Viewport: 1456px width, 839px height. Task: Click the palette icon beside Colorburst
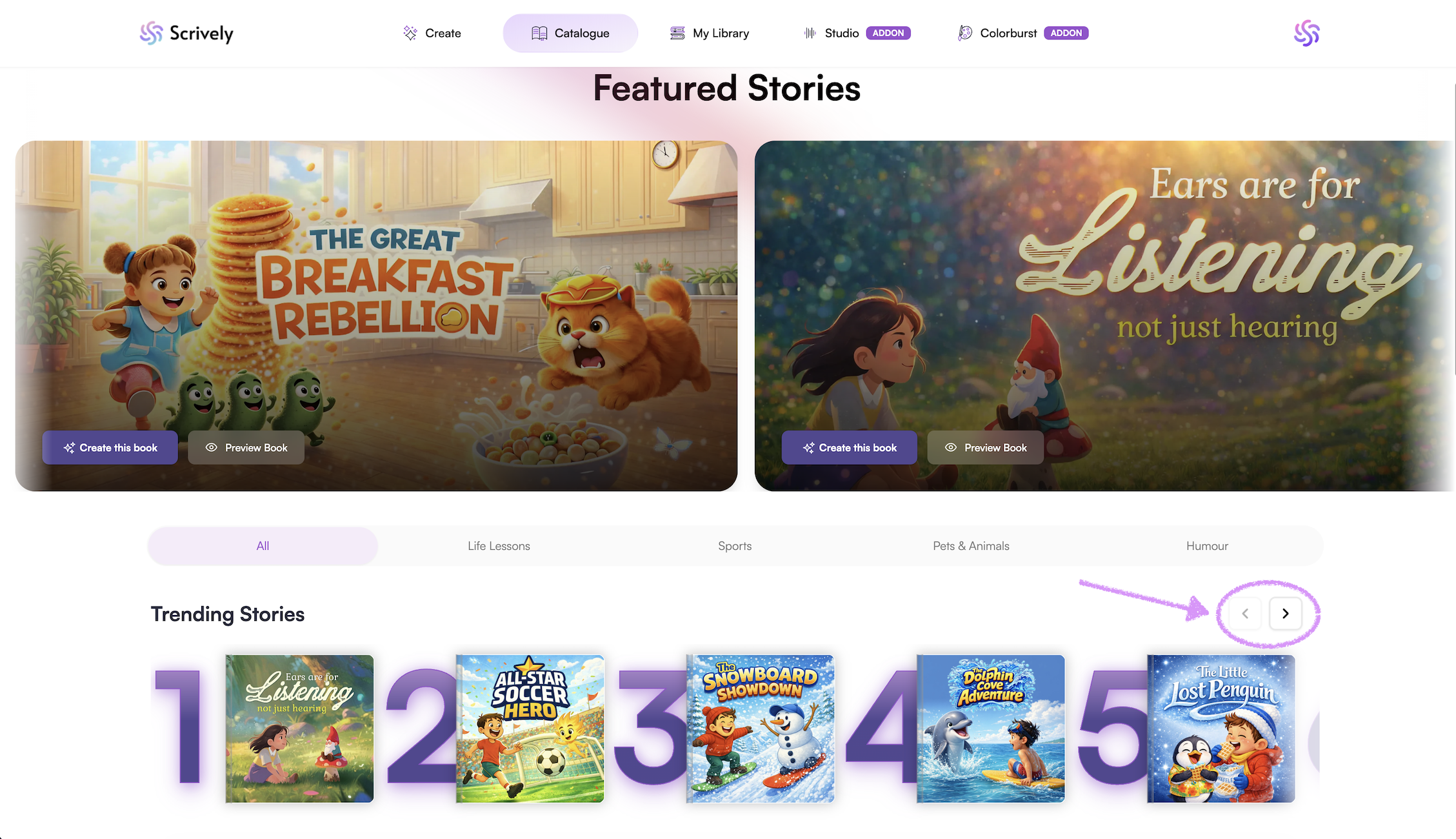coord(965,33)
